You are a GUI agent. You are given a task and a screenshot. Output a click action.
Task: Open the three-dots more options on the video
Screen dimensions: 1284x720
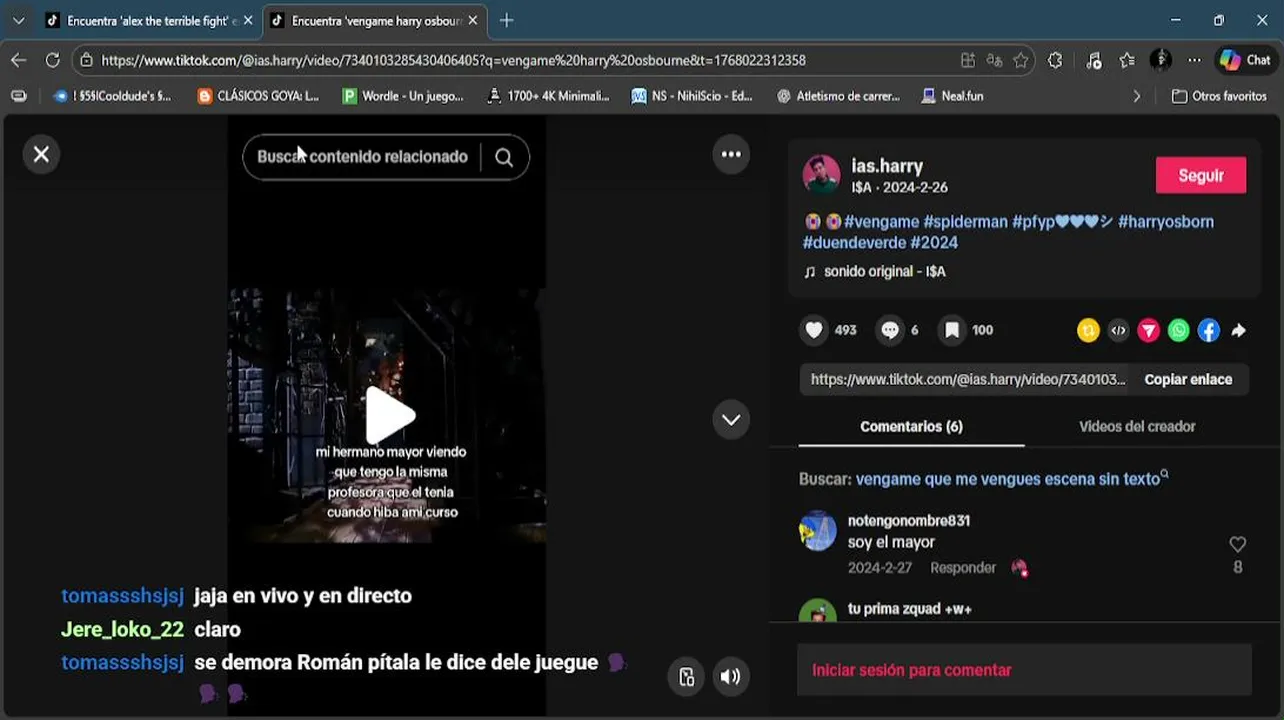pos(731,154)
